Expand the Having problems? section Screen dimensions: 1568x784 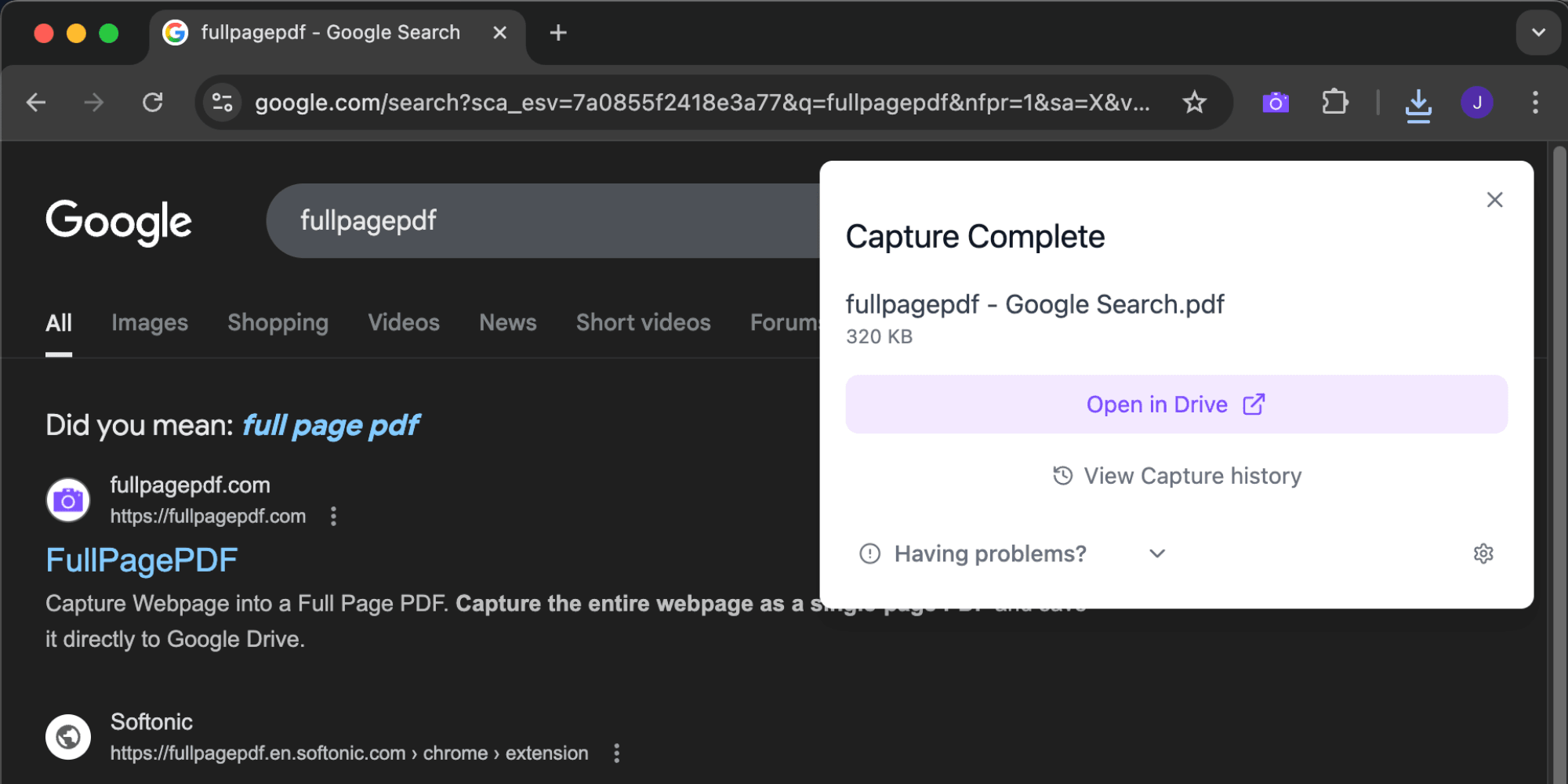coord(1012,554)
